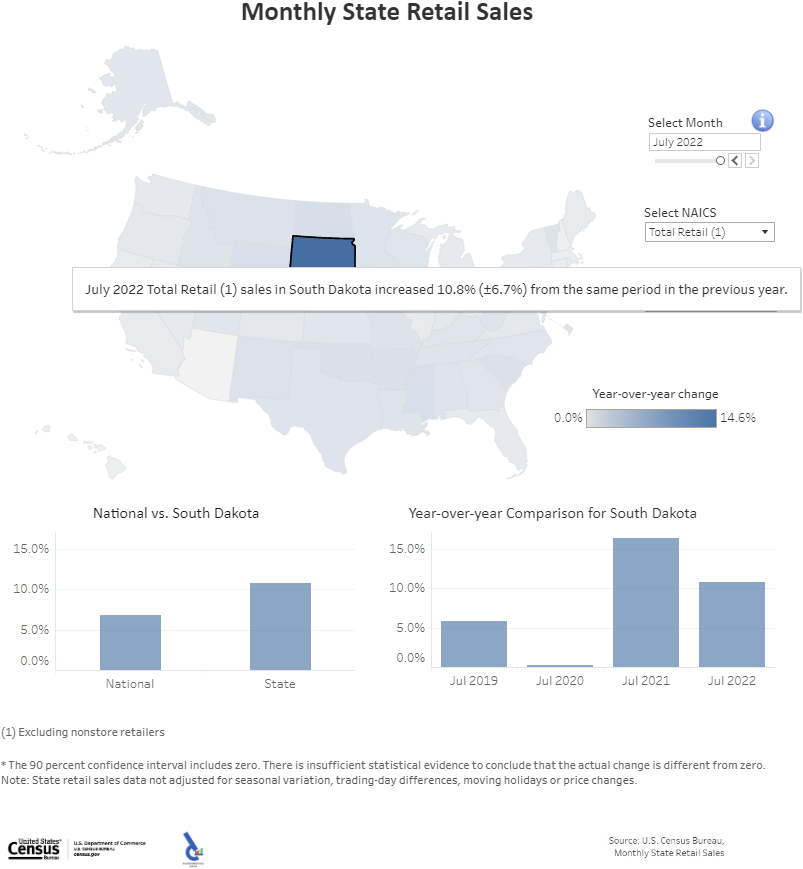Click the U.S. Census Bureau logo
803x869 pixels.
pyautogui.click(x=35, y=849)
